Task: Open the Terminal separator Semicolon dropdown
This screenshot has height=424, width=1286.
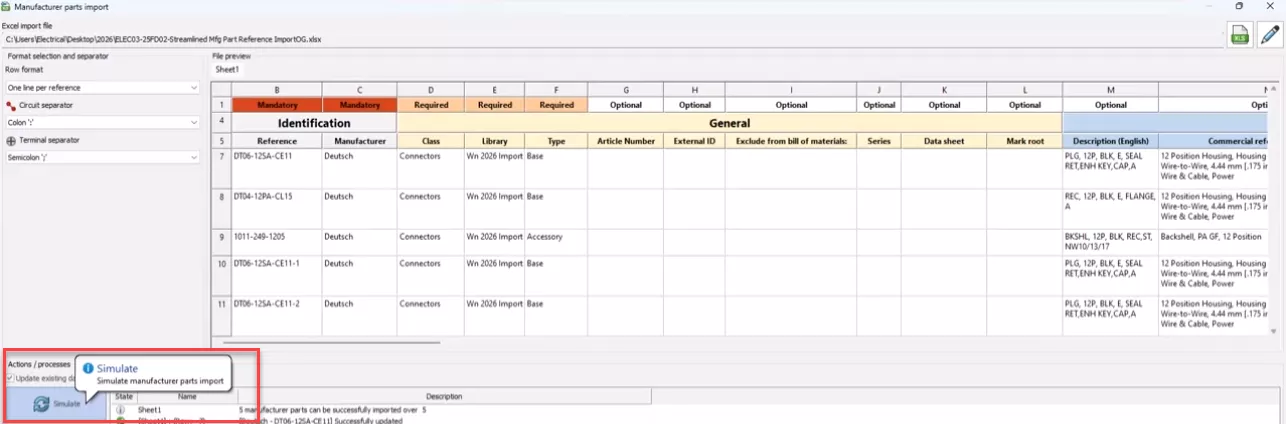Action: [x=102, y=157]
